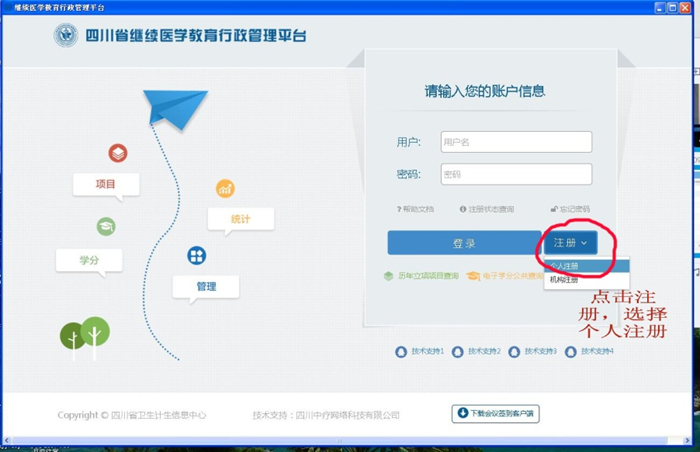Image resolution: width=700 pixels, height=452 pixels.
Task: Click the red 项目 layers icon
Action: pos(118,153)
